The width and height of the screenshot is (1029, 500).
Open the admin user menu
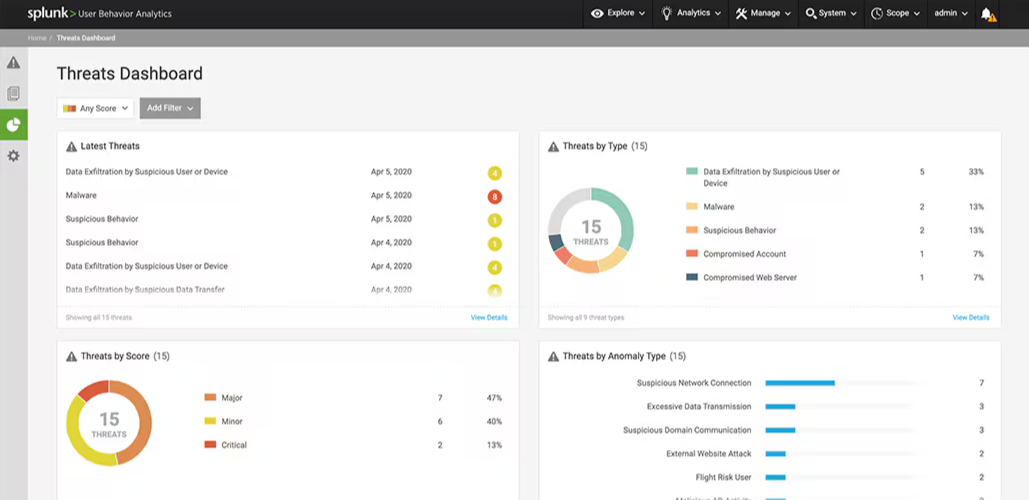pyautogui.click(x=952, y=13)
